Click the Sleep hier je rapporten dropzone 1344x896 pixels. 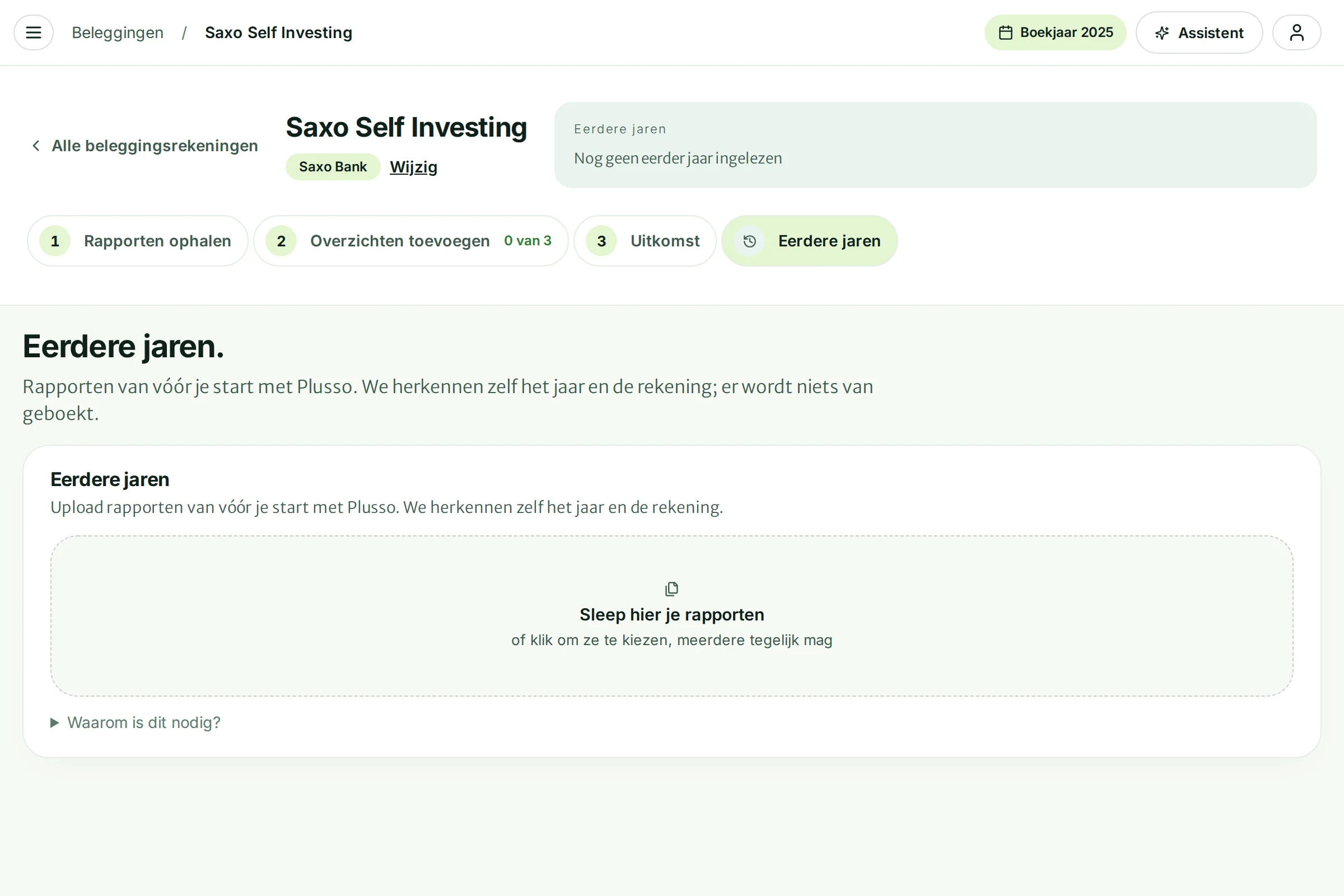pos(672,616)
